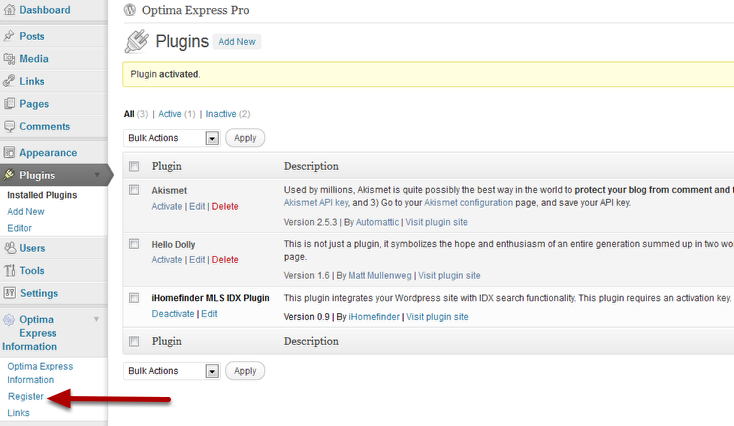Open Links under Optima Express Information
Image resolution: width=734 pixels, height=426 pixels.
click(x=18, y=413)
